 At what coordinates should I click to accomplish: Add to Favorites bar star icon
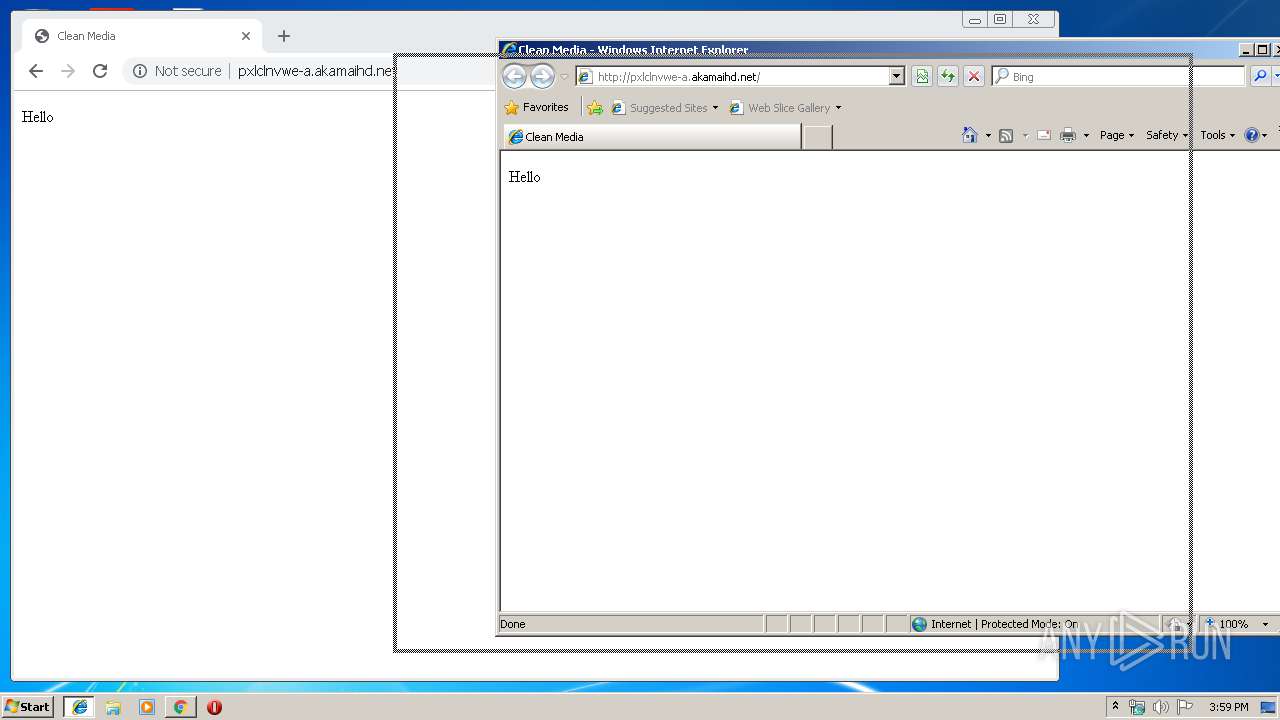click(595, 108)
